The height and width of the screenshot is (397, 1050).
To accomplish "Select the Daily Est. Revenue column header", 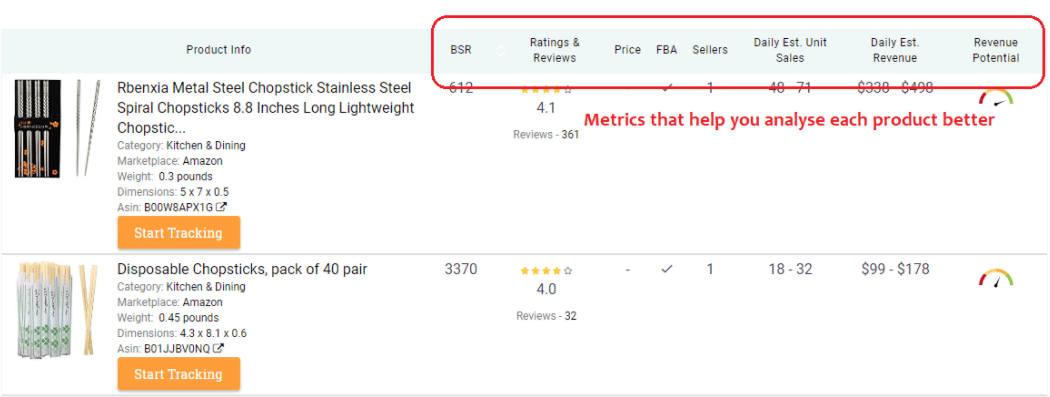I will point(895,50).
